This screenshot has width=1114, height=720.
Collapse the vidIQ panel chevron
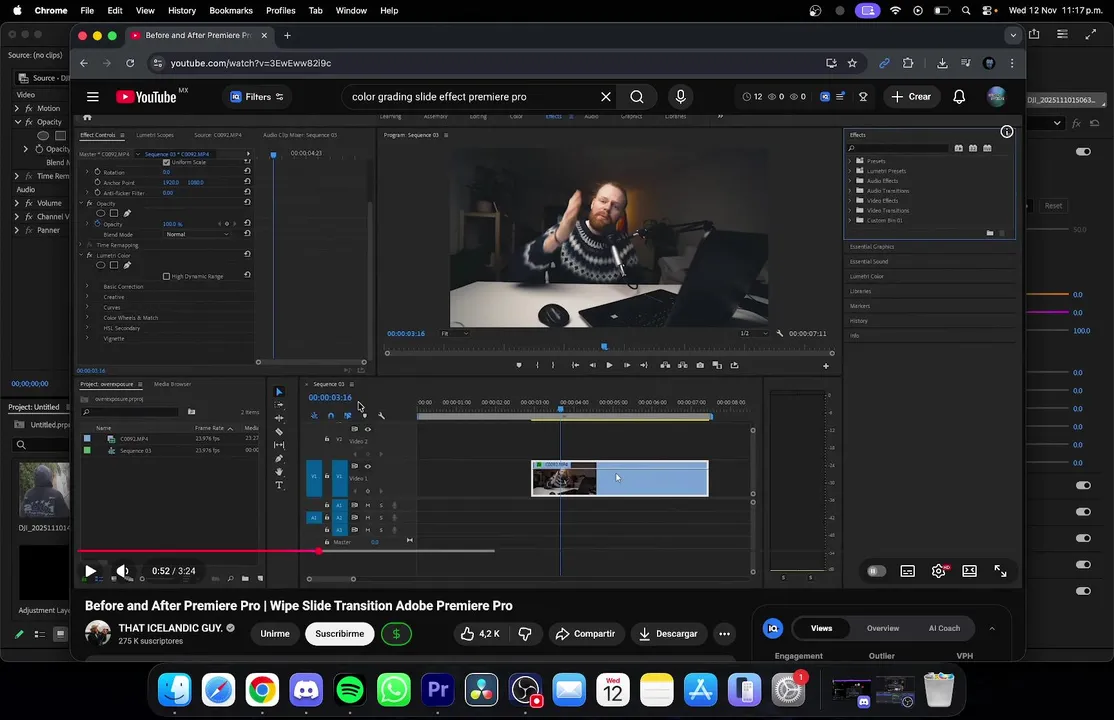click(x=992, y=628)
